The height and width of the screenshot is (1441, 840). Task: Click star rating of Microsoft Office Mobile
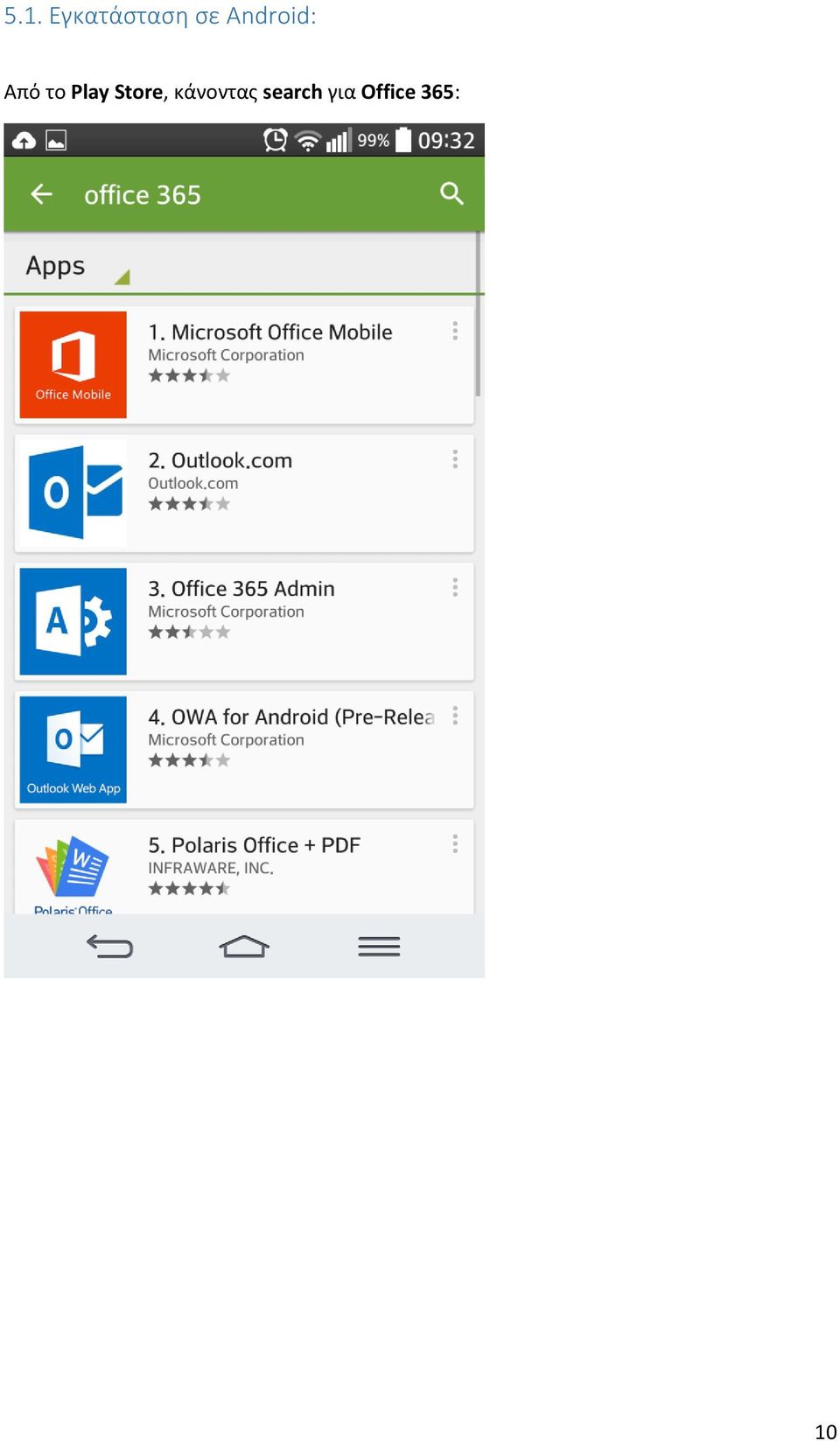[189, 375]
